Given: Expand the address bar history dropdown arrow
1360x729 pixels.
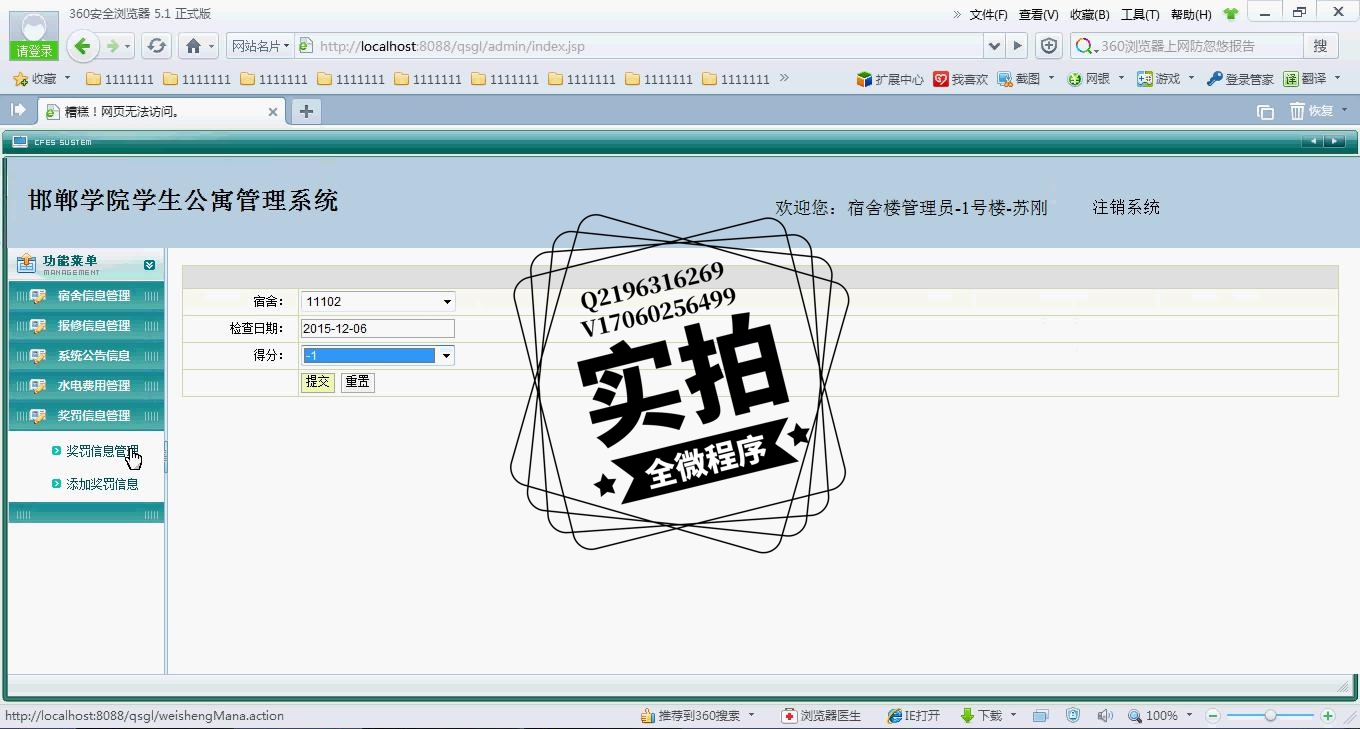Looking at the screenshot, I should [x=994, y=46].
